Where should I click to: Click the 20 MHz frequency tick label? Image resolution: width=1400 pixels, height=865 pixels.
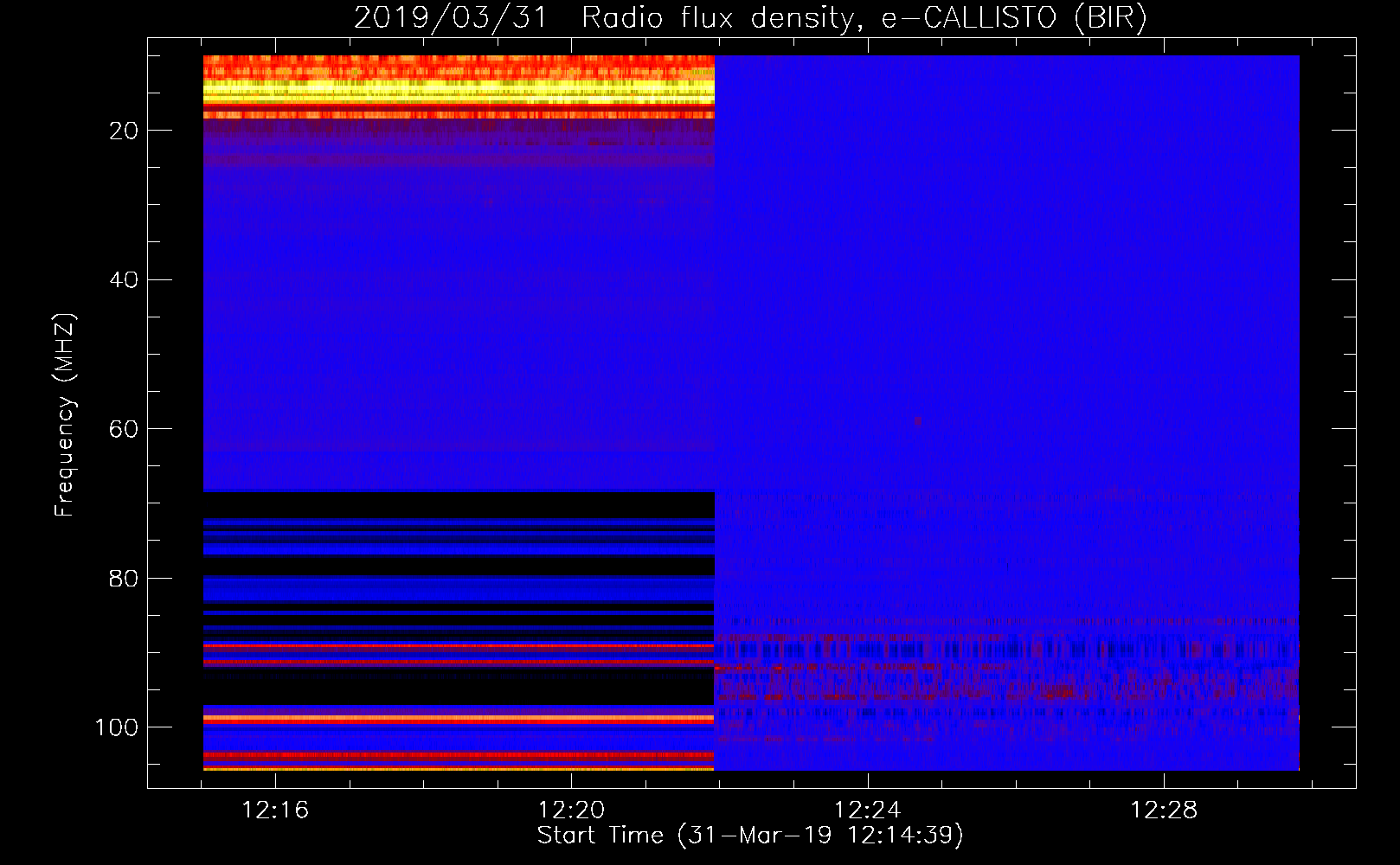click(x=124, y=131)
